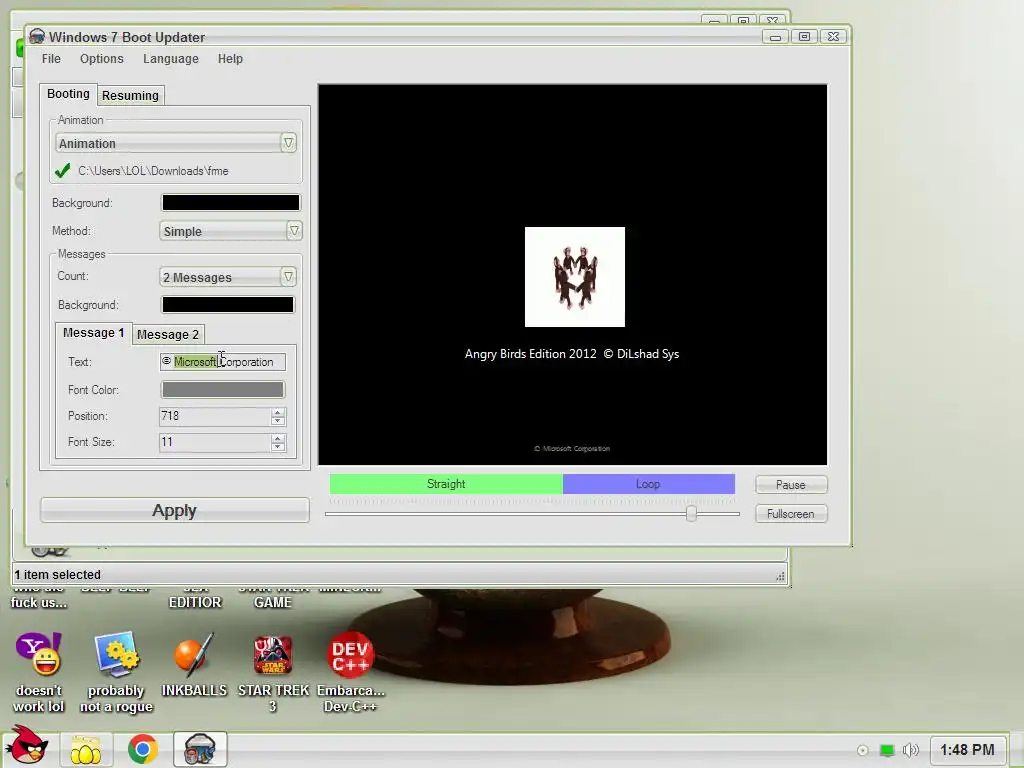Click the 1:48 PM clock
1024x768 pixels.
(967, 750)
